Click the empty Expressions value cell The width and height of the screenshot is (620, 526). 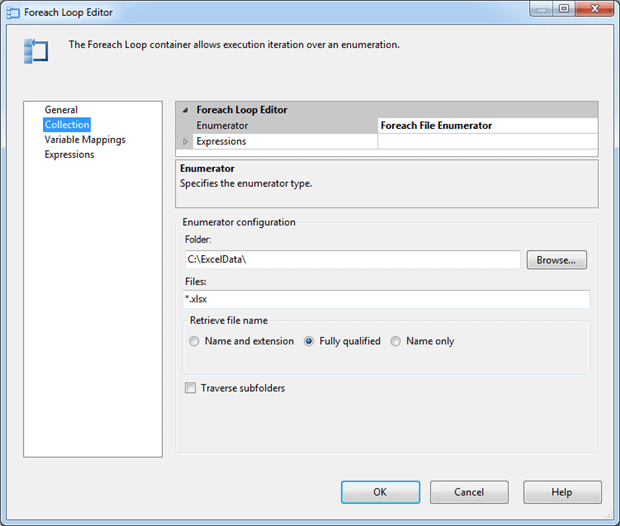pyautogui.click(x=488, y=141)
